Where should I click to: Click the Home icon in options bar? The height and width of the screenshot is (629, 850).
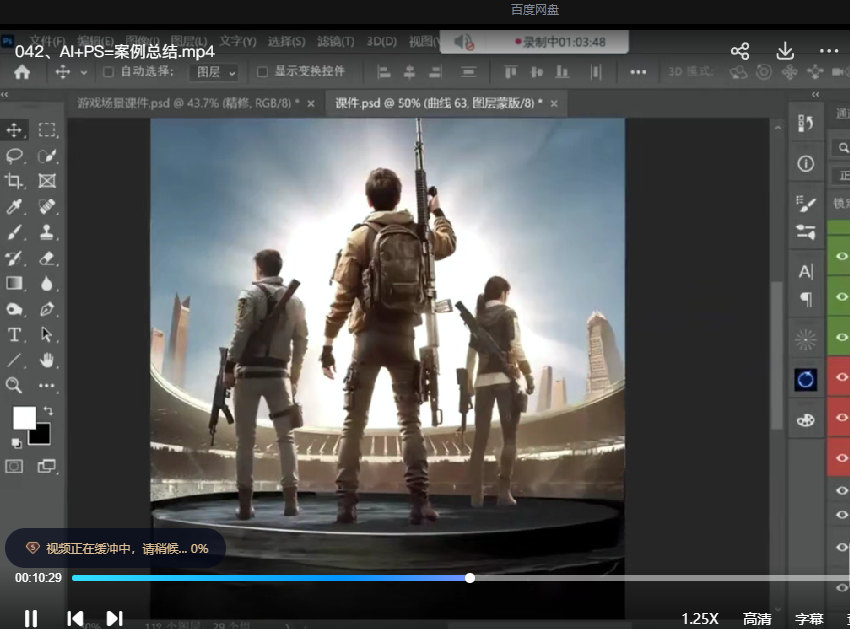[22, 72]
